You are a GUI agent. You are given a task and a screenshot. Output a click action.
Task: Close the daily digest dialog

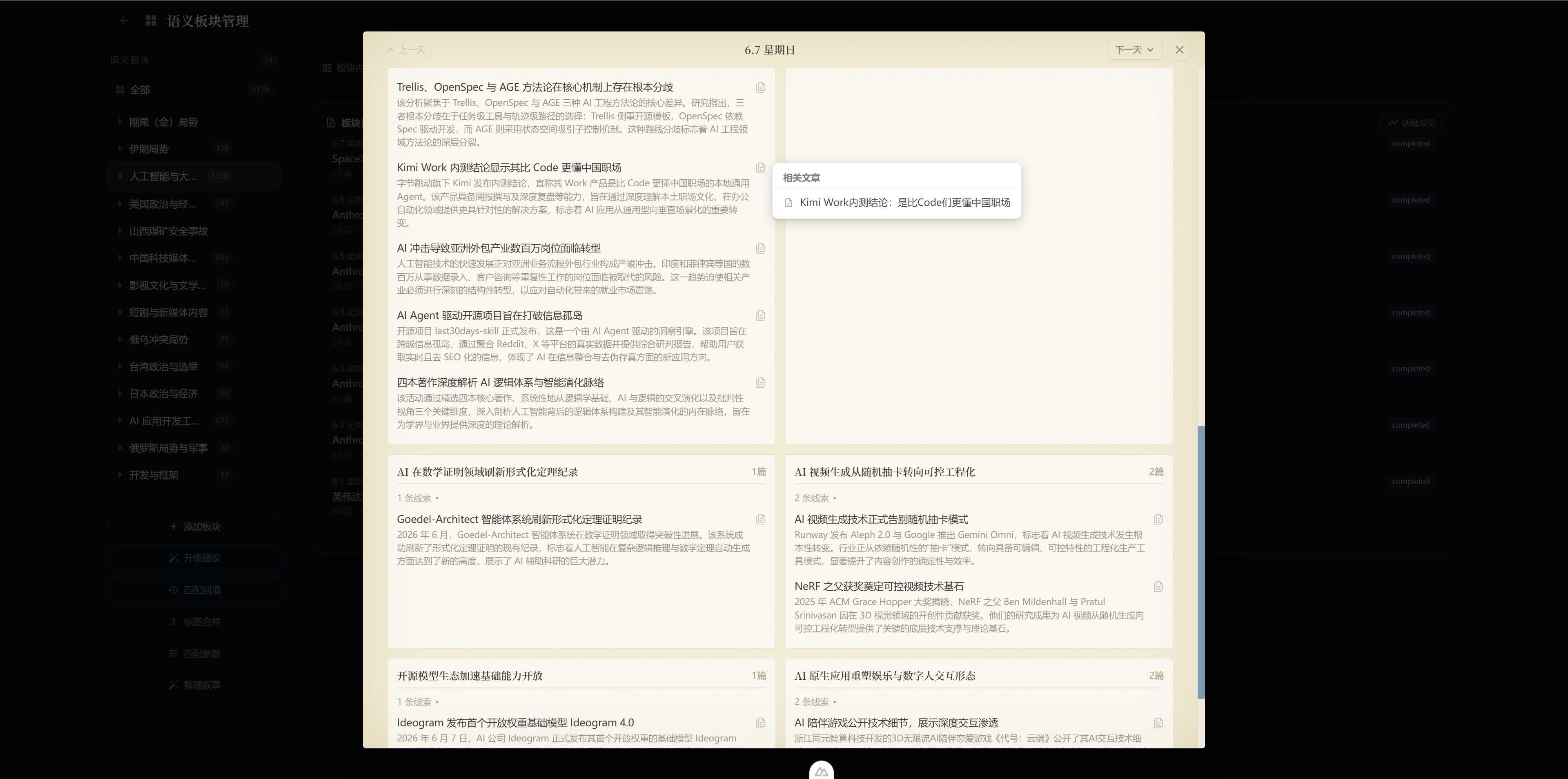1179,50
